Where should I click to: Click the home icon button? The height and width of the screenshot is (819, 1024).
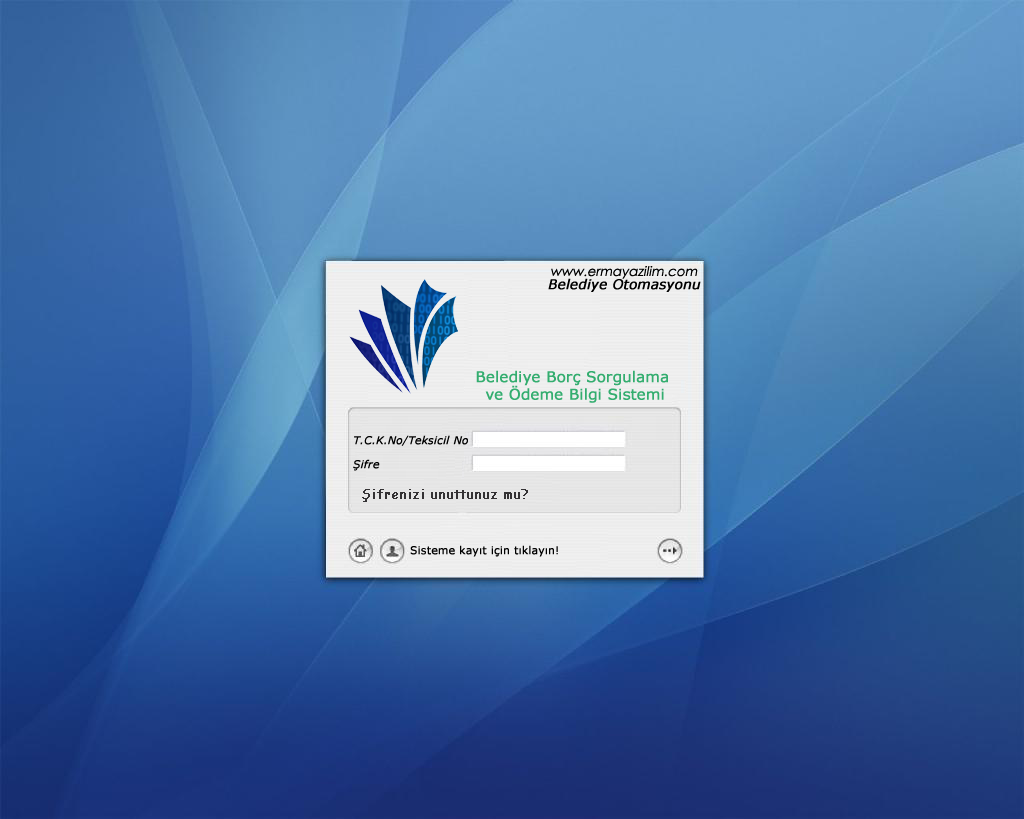tap(360, 550)
